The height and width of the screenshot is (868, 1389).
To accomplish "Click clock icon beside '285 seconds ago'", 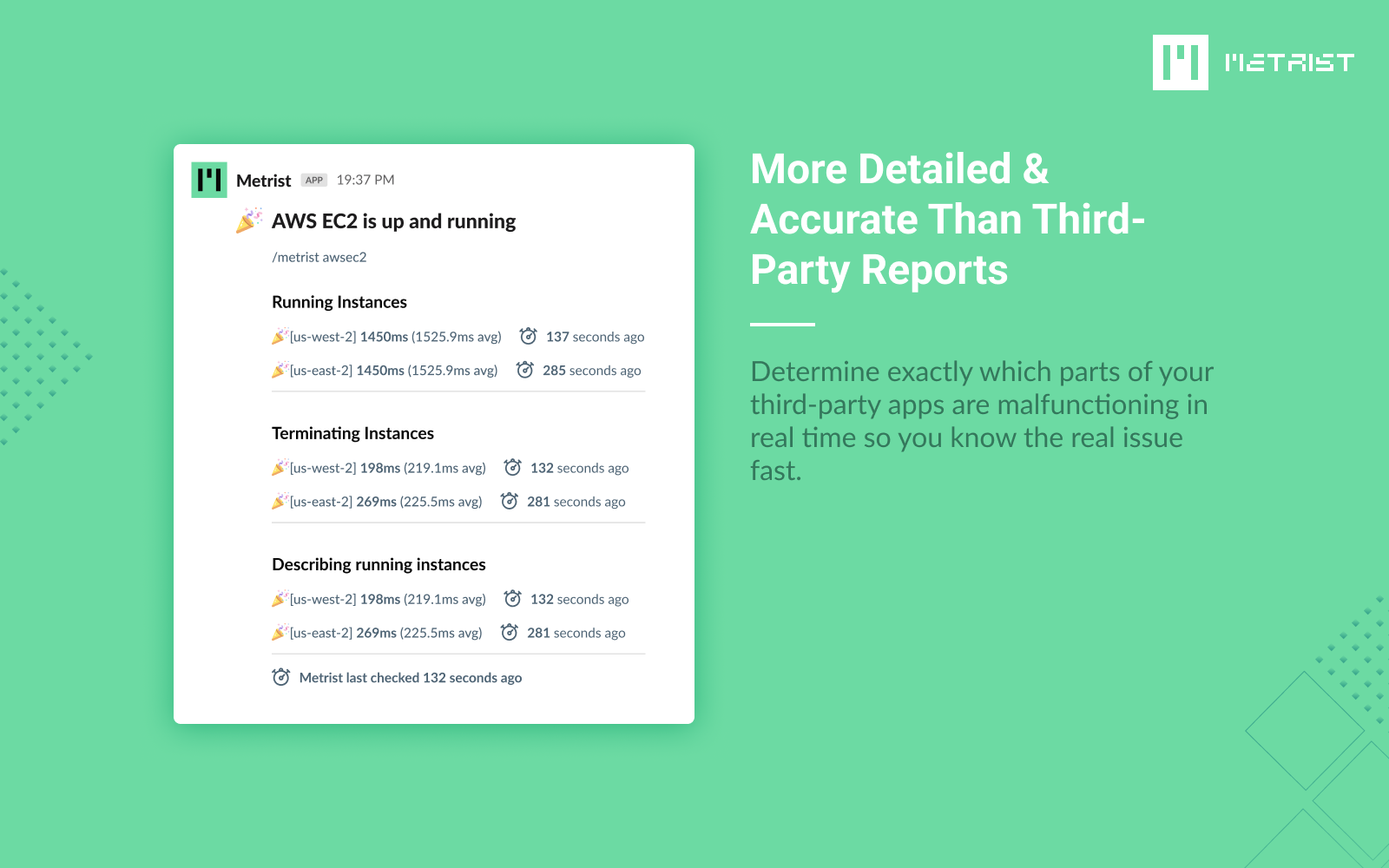I will tap(524, 370).
